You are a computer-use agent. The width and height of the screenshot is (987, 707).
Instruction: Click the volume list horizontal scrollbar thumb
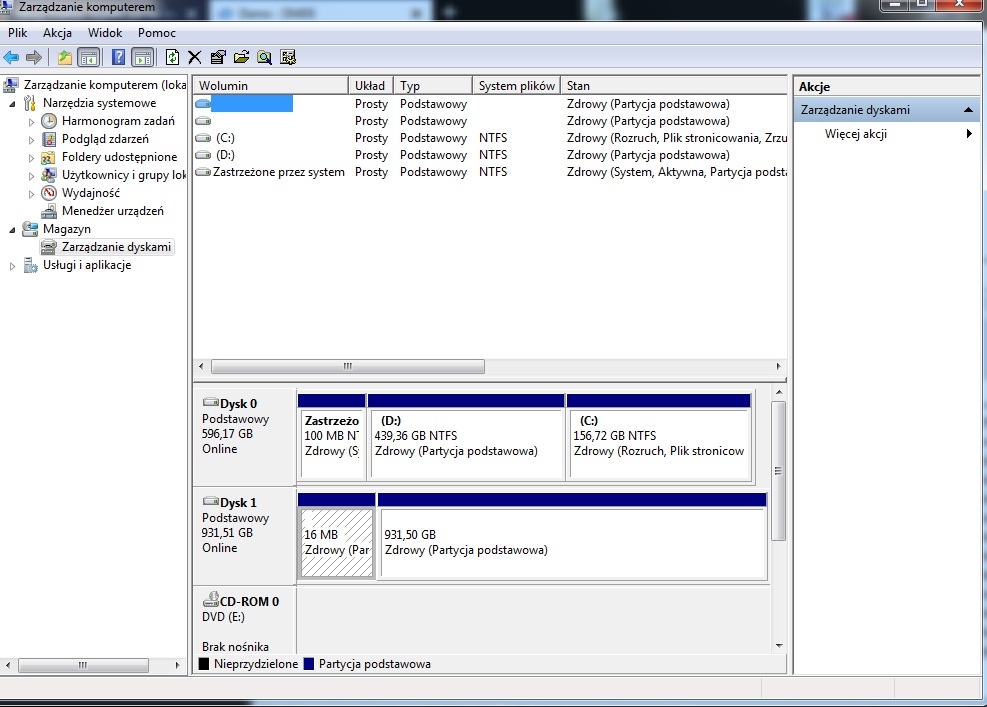tap(348, 366)
